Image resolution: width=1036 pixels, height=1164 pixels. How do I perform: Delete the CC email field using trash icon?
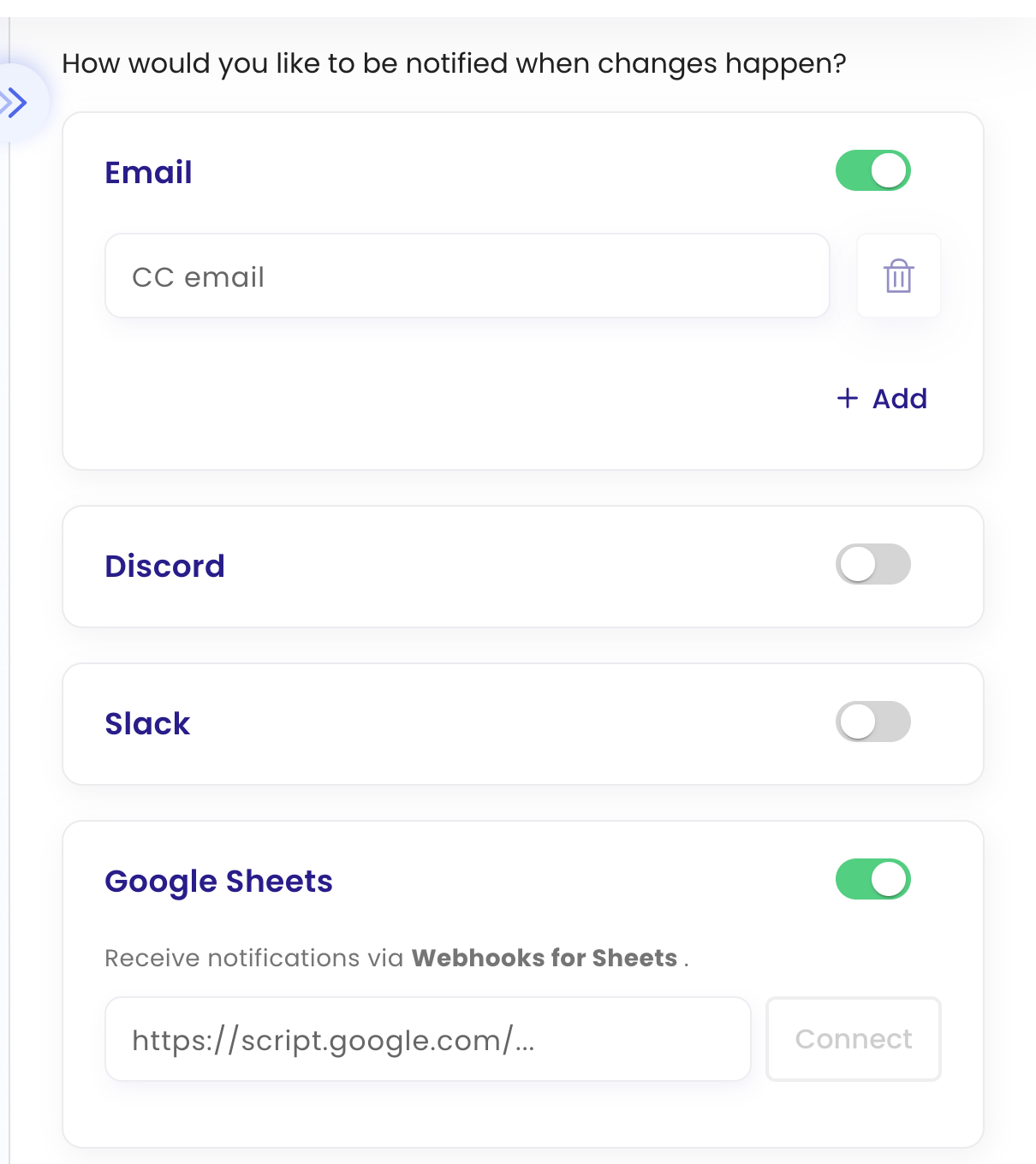click(x=898, y=276)
